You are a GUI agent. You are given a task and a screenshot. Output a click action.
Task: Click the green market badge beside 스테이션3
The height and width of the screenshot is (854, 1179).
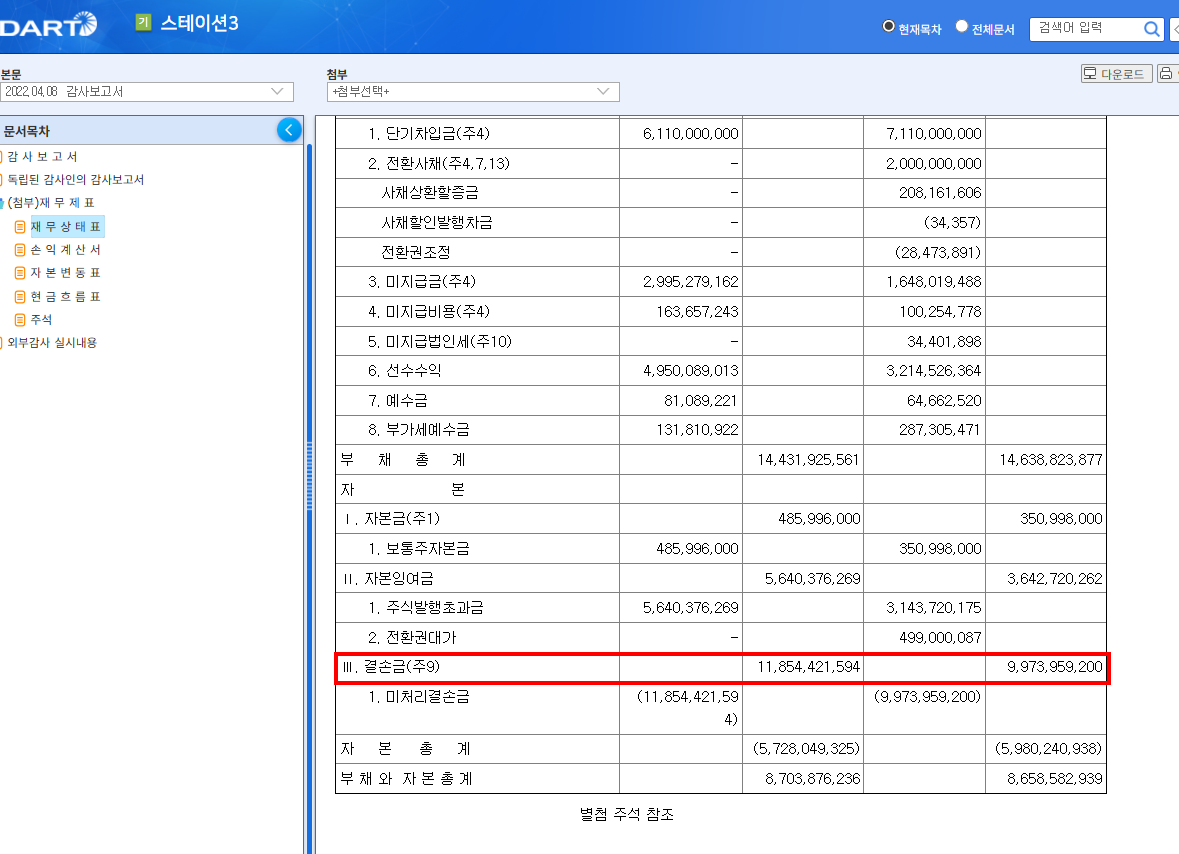(x=144, y=23)
